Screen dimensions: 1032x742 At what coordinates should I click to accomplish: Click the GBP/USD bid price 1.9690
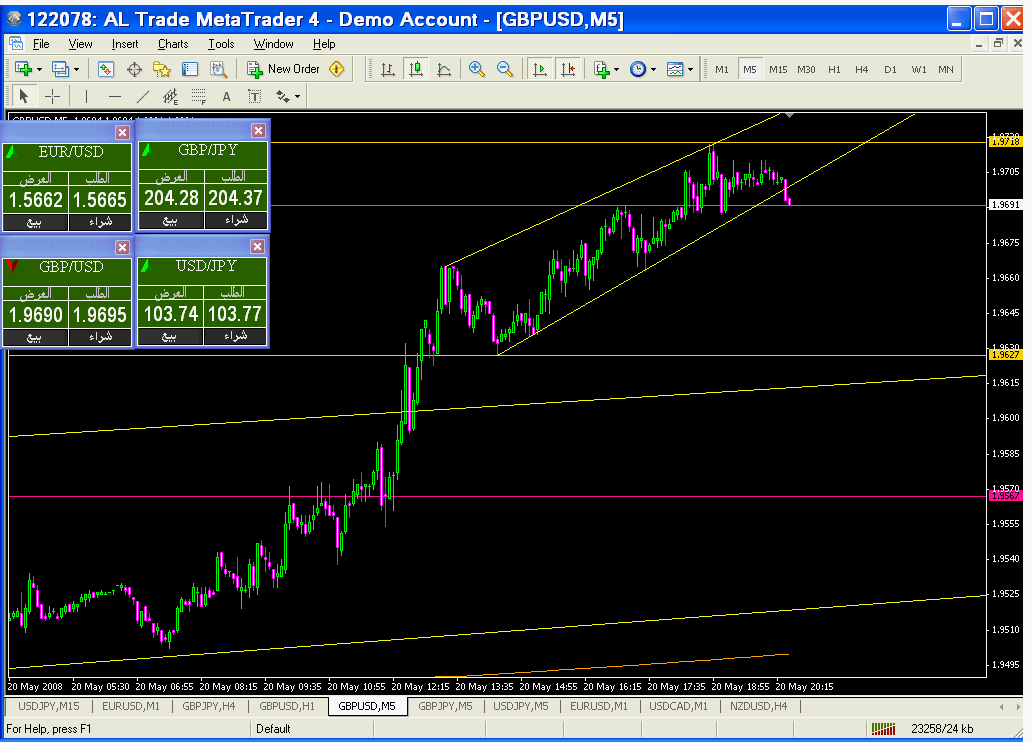click(35, 315)
